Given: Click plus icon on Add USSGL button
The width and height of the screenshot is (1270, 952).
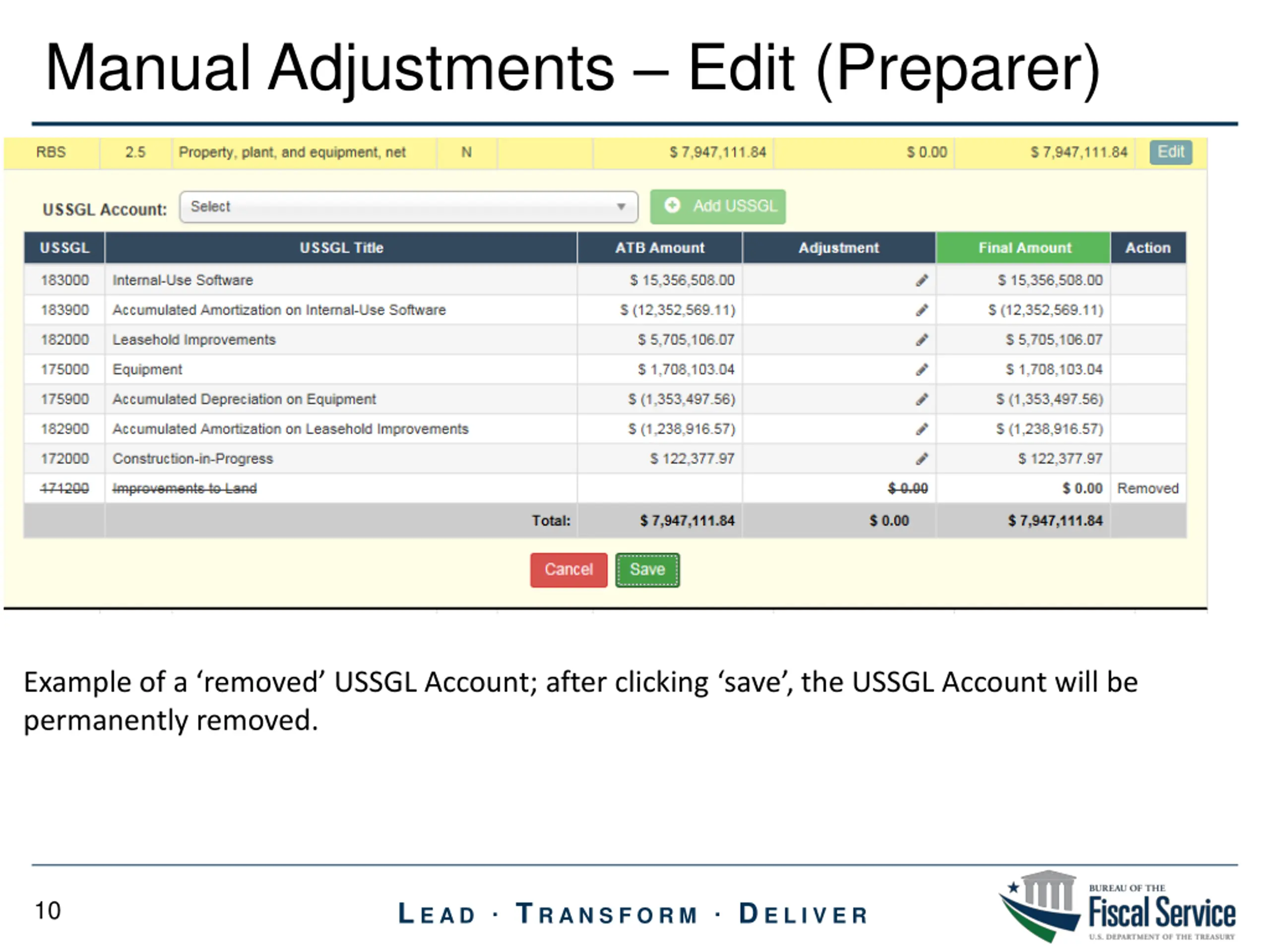Looking at the screenshot, I should pos(672,205).
